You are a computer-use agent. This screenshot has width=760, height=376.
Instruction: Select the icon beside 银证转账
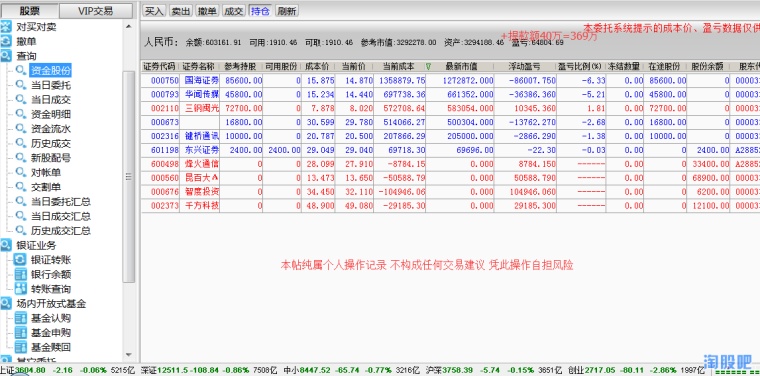click(20, 260)
